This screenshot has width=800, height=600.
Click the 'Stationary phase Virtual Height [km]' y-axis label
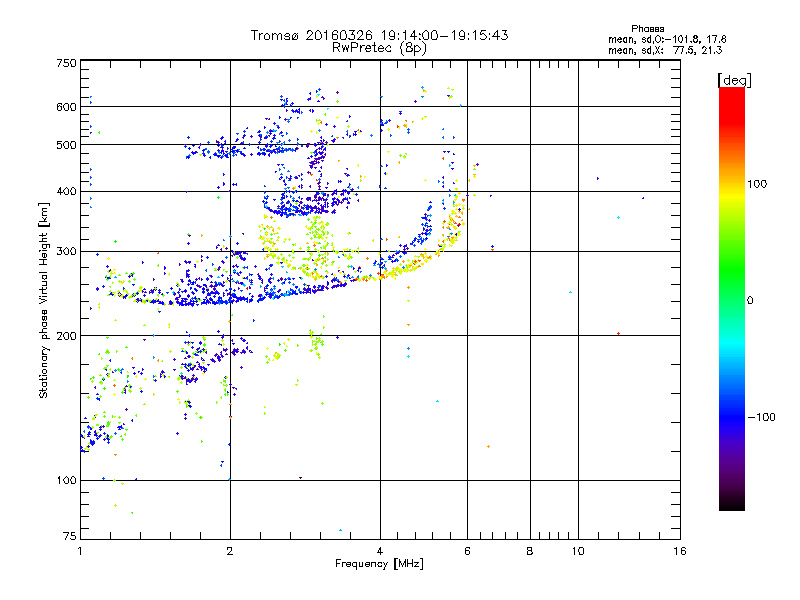[x=43, y=300]
